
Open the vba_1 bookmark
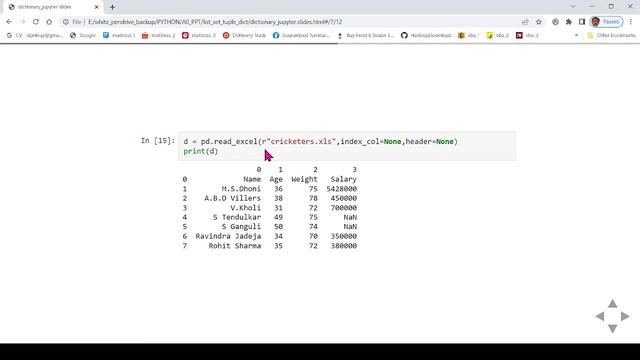tap(468, 36)
